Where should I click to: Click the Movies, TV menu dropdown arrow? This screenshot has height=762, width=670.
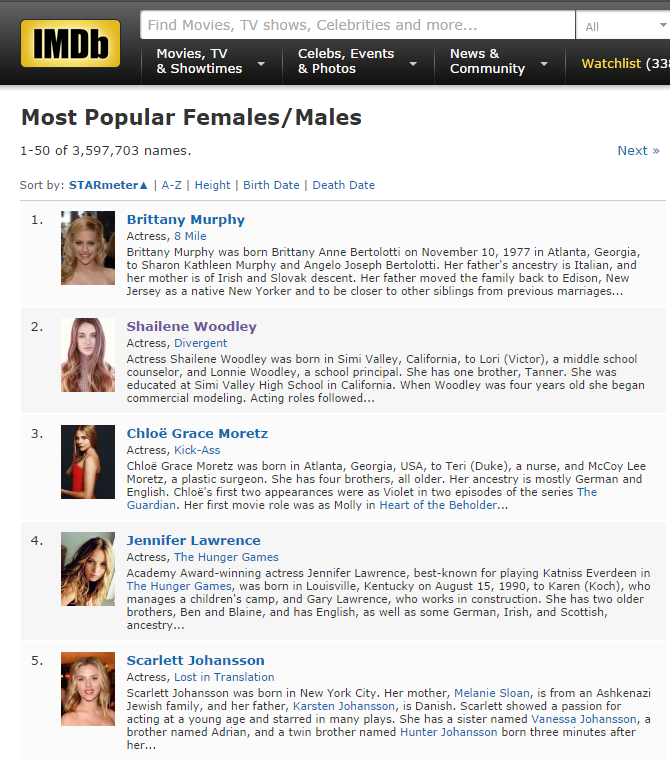point(261,64)
